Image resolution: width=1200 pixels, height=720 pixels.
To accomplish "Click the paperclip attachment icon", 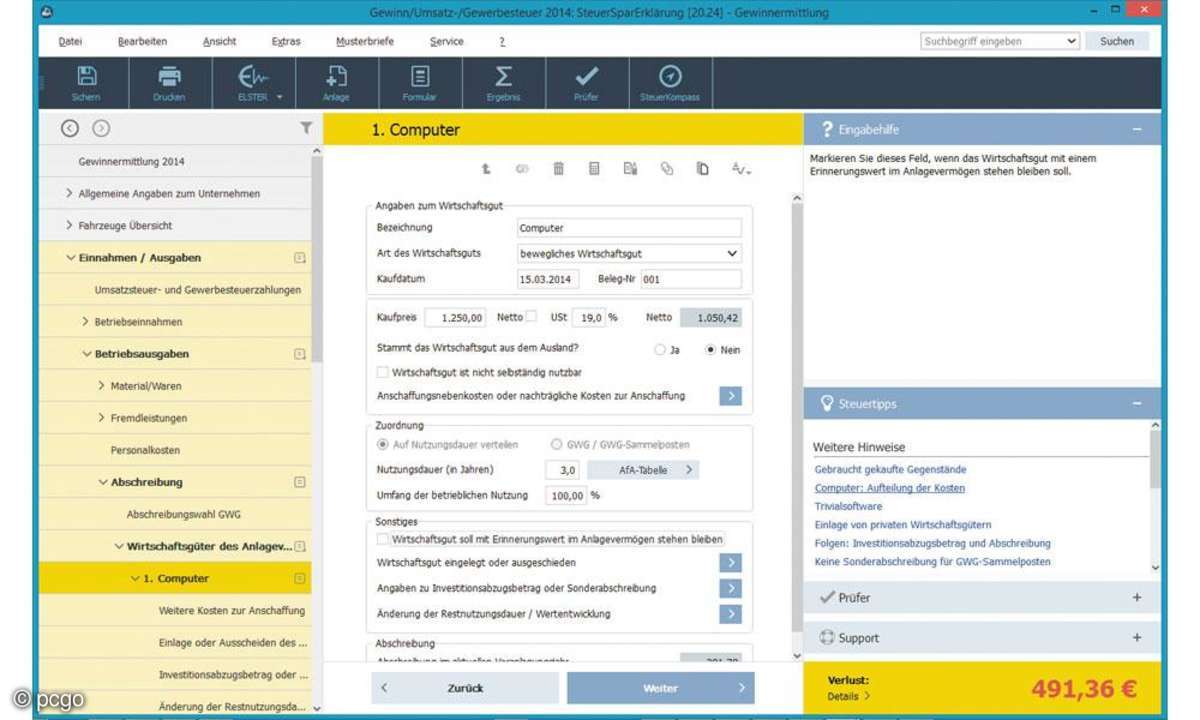I will (666, 169).
